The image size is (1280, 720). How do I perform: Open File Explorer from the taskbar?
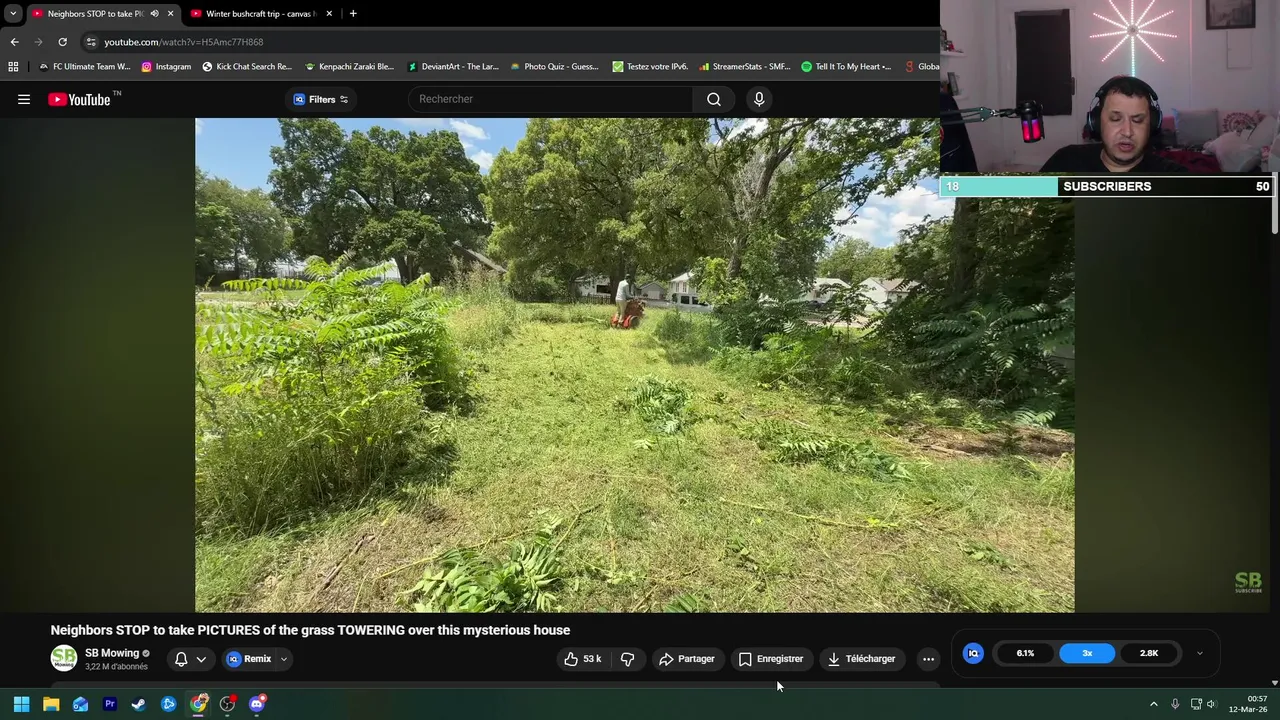point(51,704)
